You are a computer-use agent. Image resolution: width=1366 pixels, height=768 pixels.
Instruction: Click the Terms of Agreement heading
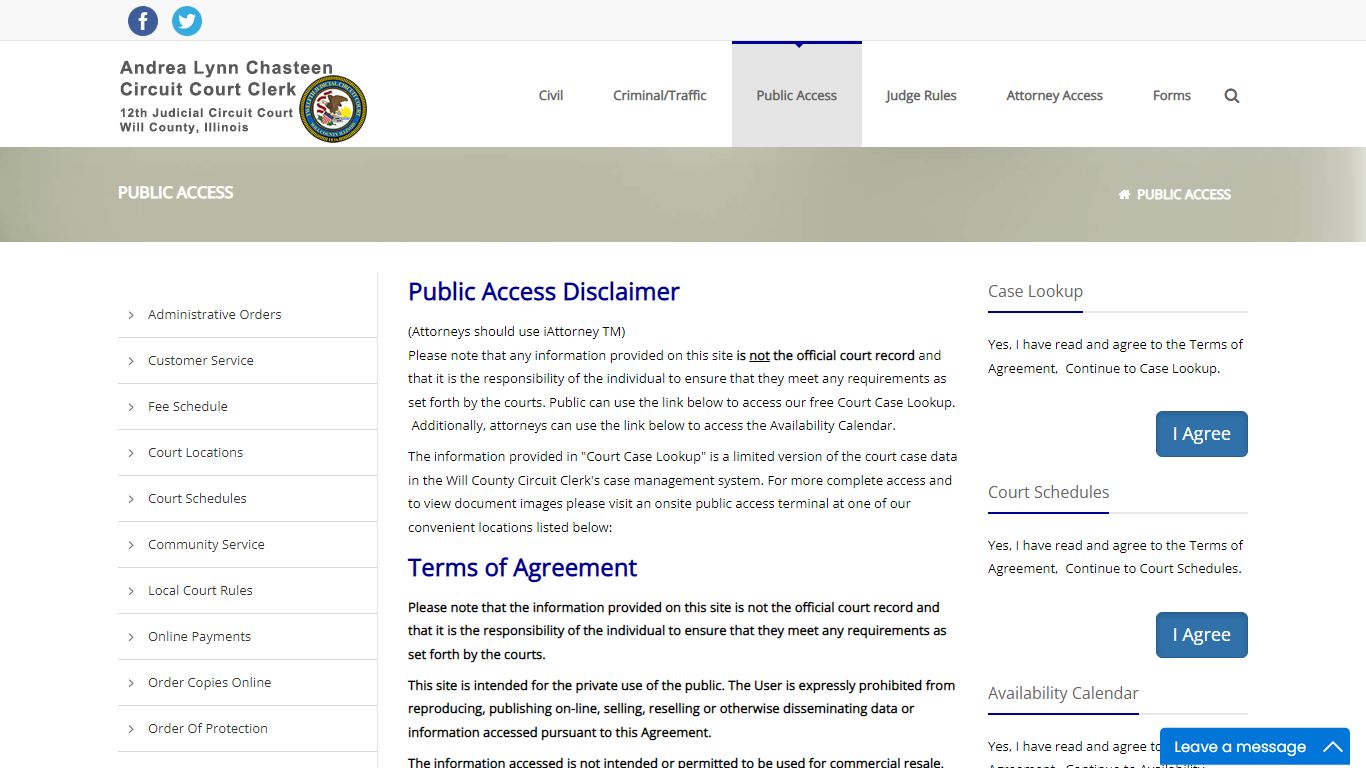[522, 567]
